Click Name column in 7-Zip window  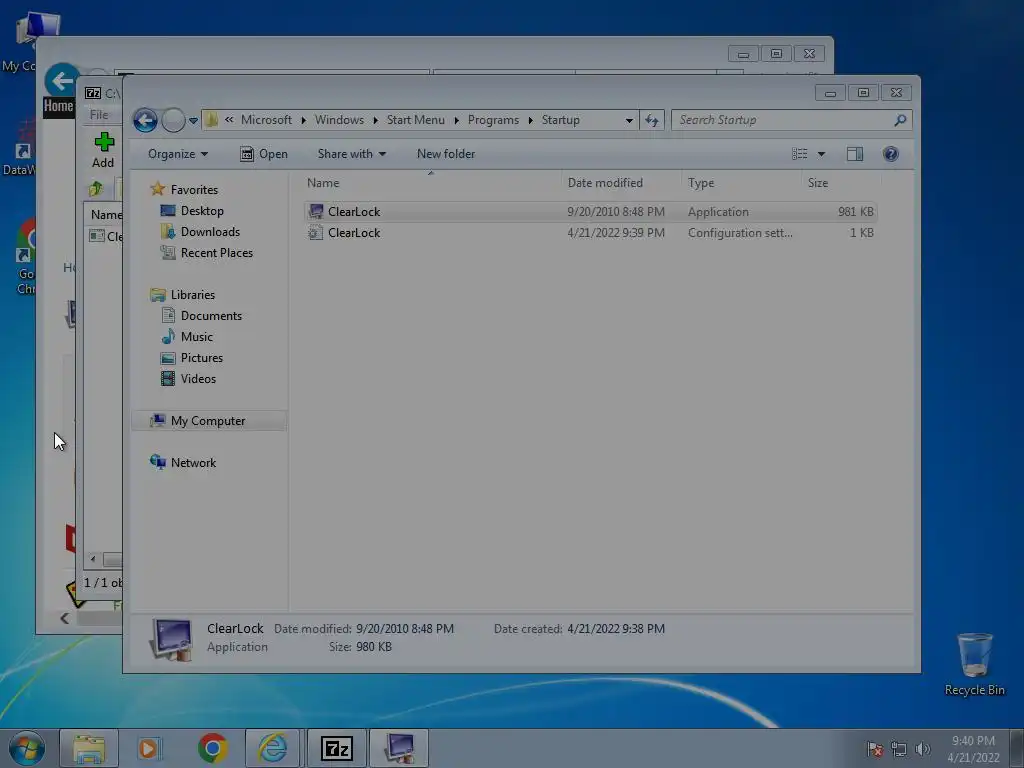pyautogui.click(x=106, y=215)
